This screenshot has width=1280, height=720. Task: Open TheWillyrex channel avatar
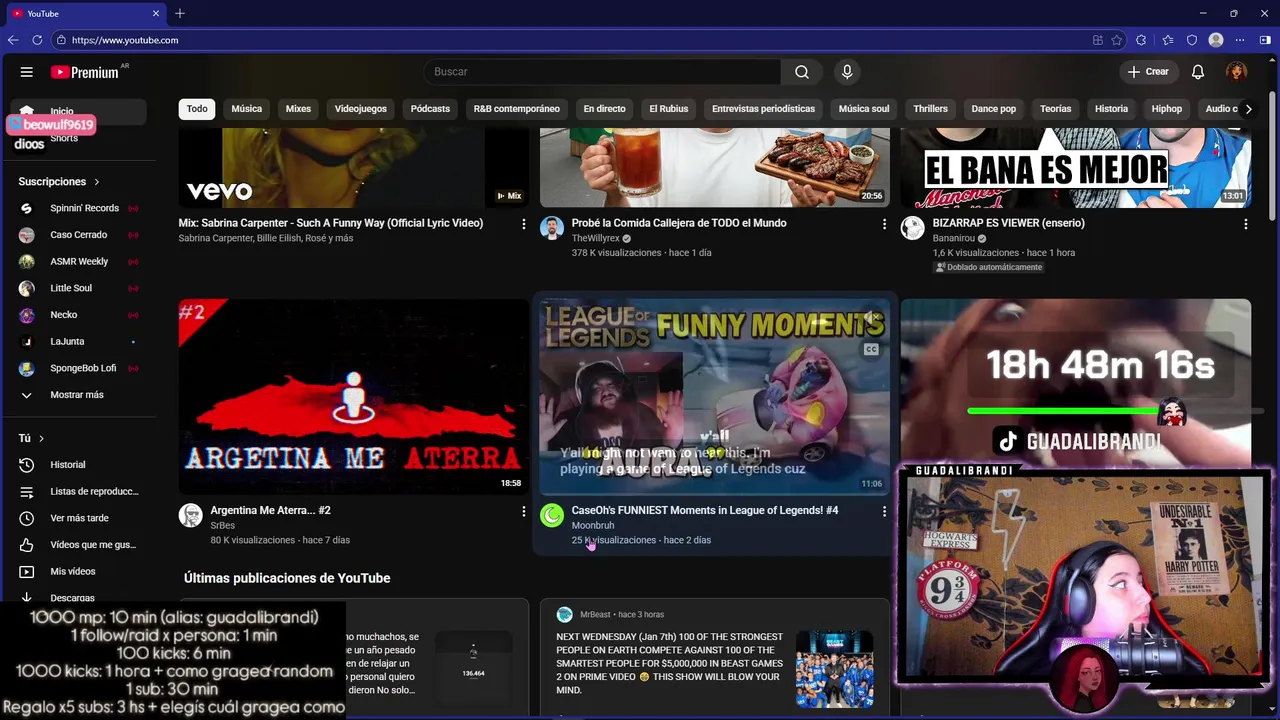pos(552,228)
